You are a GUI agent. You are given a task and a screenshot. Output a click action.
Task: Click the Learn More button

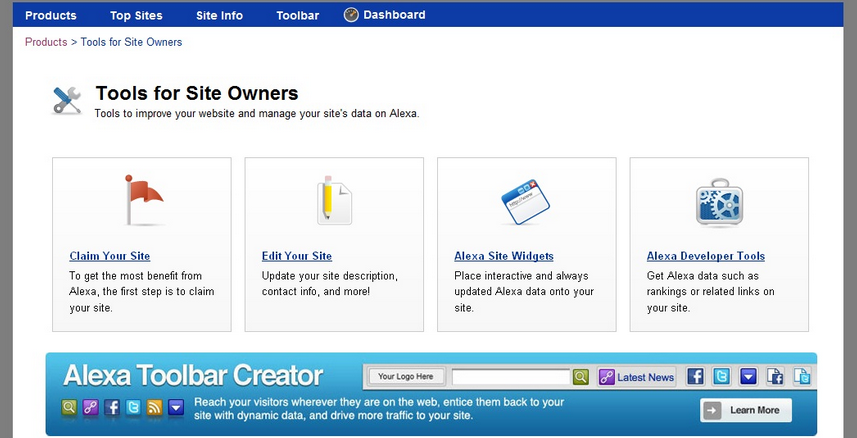[x=746, y=410]
